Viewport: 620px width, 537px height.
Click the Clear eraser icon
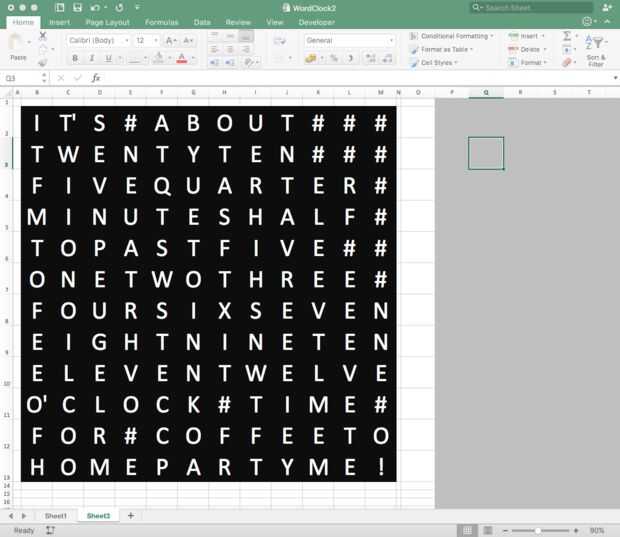567,62
